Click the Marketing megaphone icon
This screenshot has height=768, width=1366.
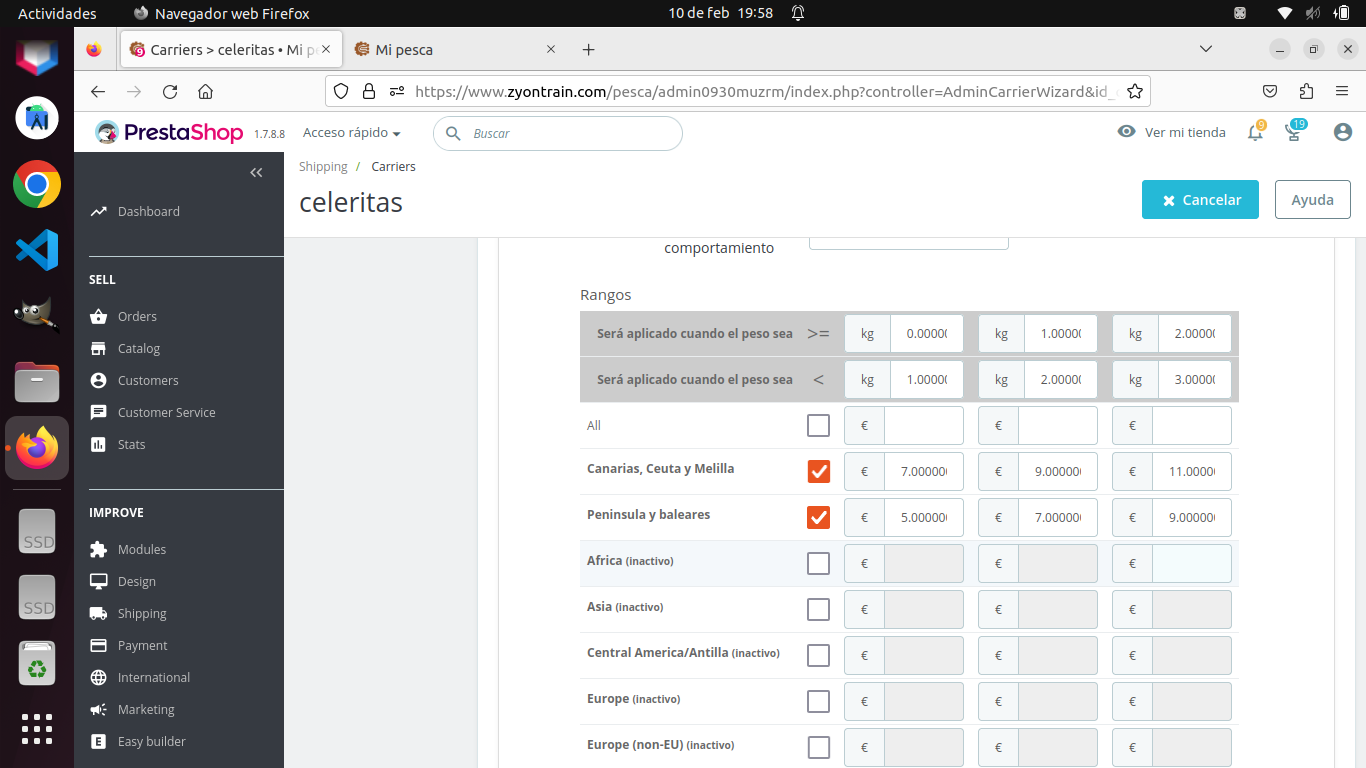click(98, 709)
